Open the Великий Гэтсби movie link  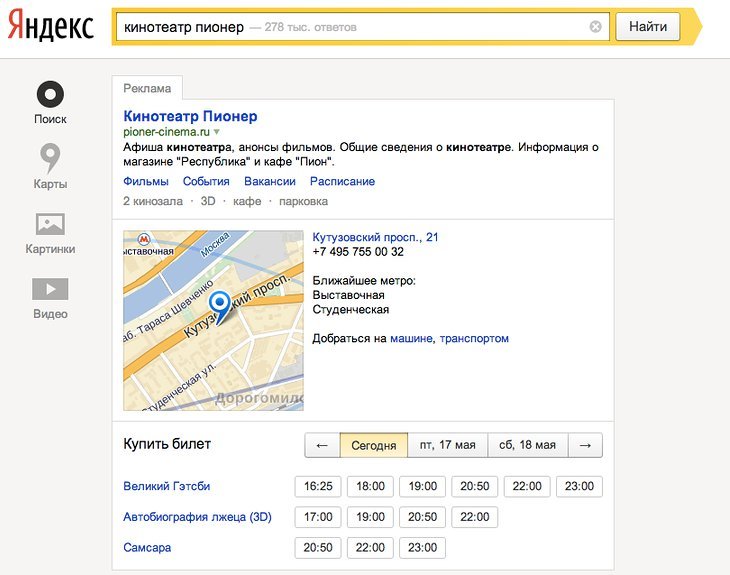pos(166,486)
